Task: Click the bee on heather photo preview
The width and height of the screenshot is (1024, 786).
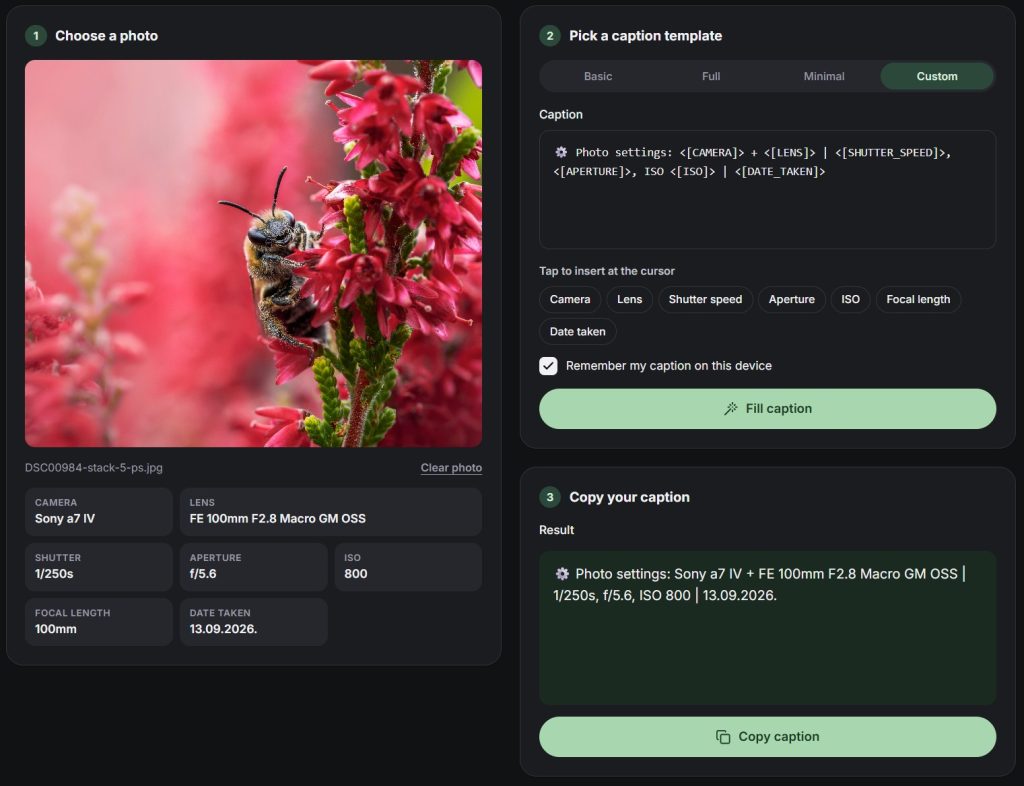Action: pyautogui.click(x=253, y=254)
